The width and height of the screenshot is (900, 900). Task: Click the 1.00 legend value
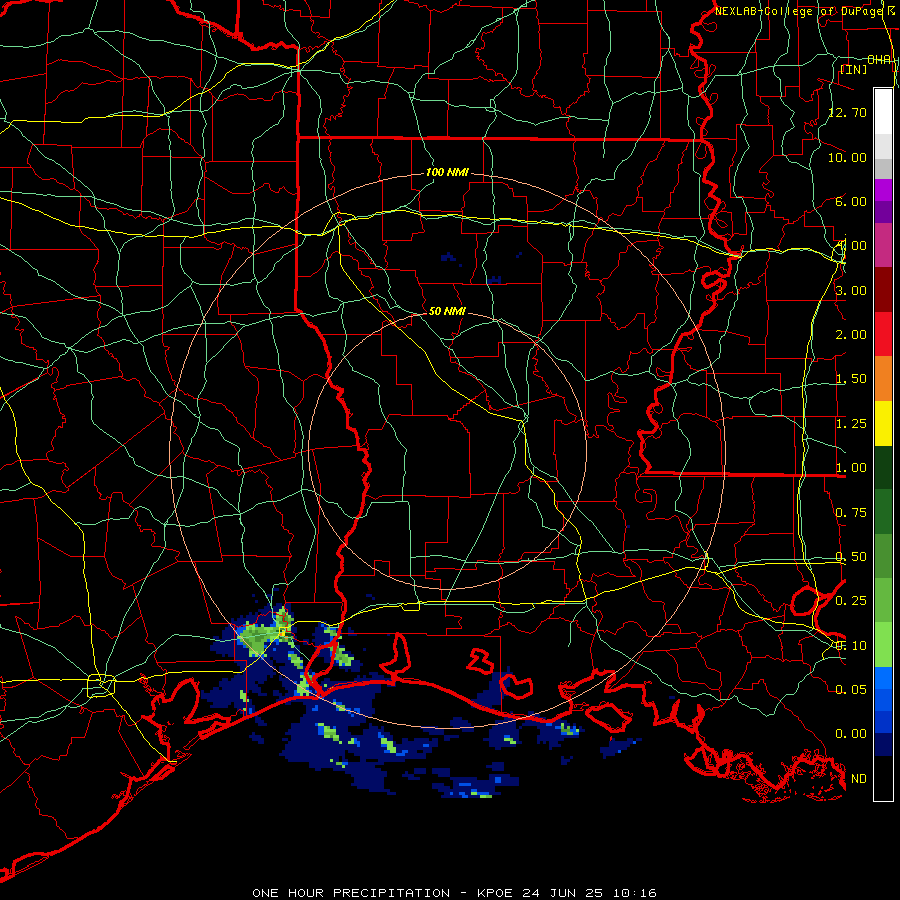pyautogui.click(x=851, y=468)
